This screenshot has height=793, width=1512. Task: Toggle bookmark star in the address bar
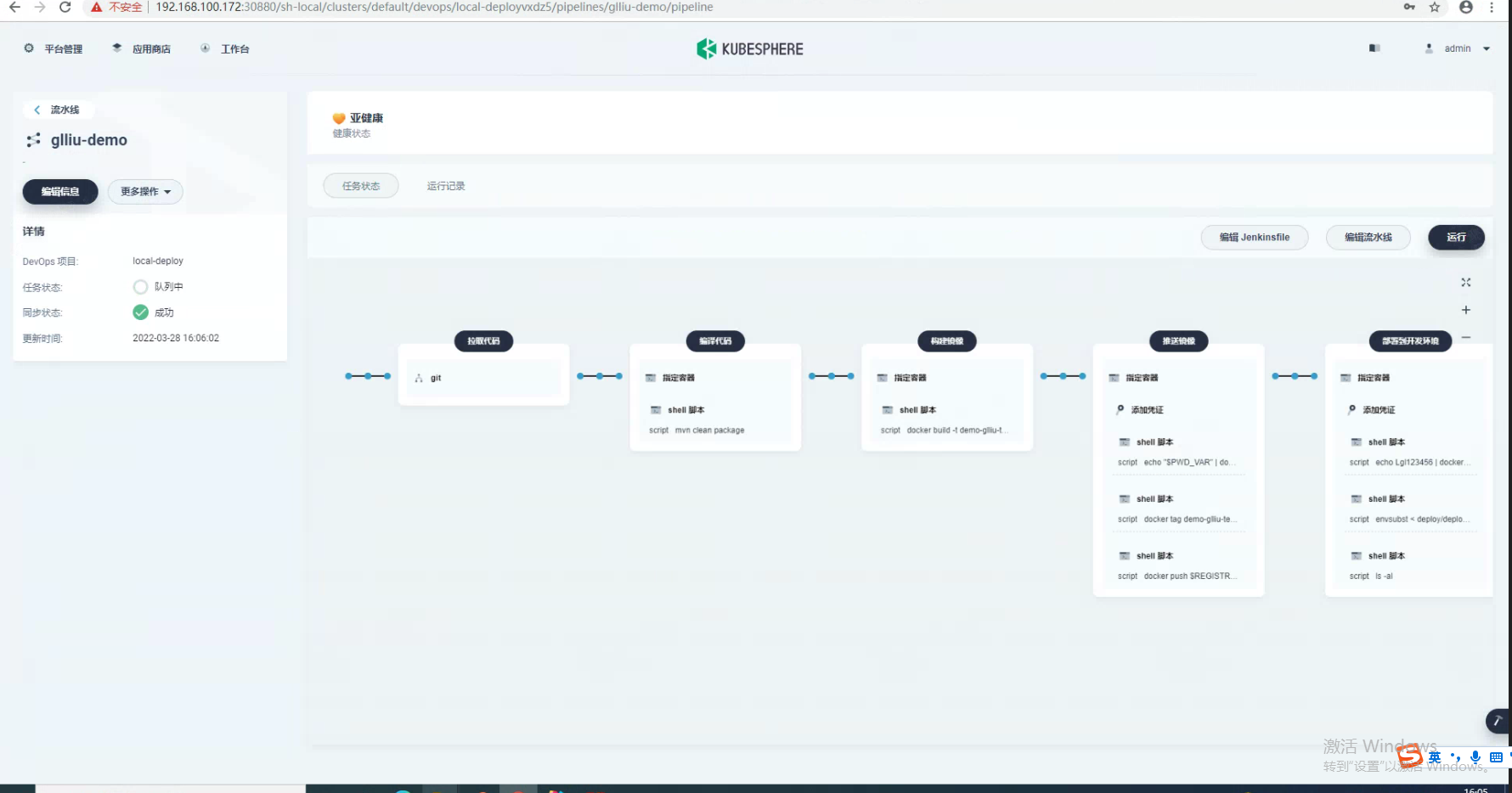click(x=1435, y=7)
